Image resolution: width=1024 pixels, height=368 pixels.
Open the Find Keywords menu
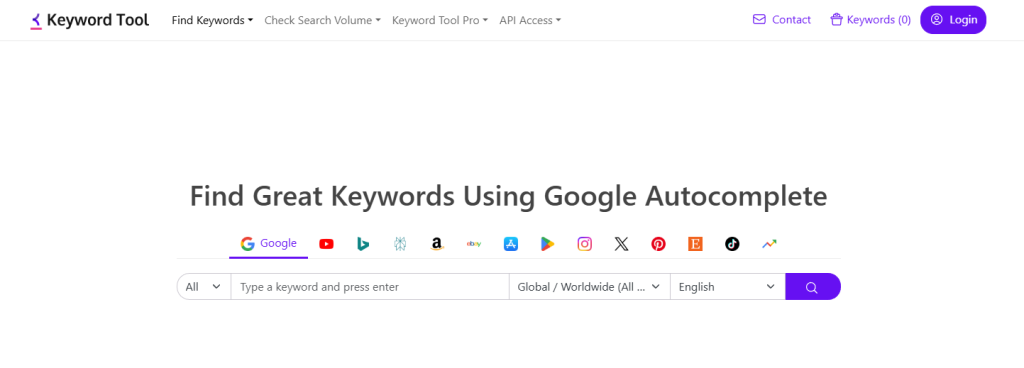[x=212, y=20]
